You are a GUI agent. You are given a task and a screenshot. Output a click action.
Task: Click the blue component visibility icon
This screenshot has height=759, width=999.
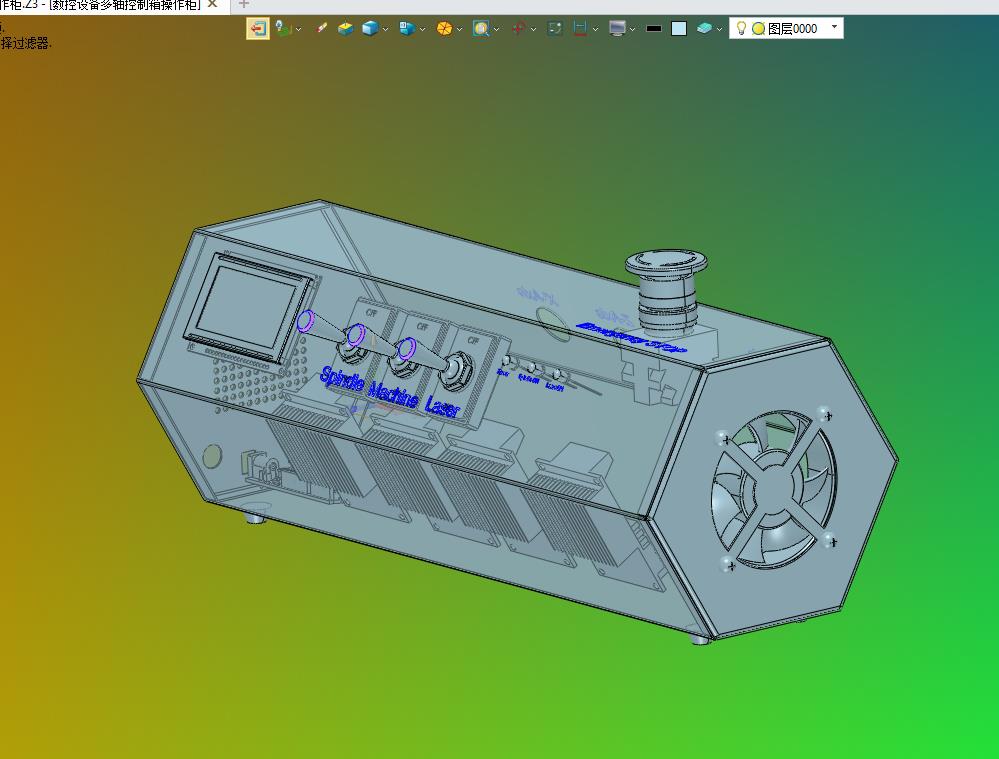[x=406, y=29]
